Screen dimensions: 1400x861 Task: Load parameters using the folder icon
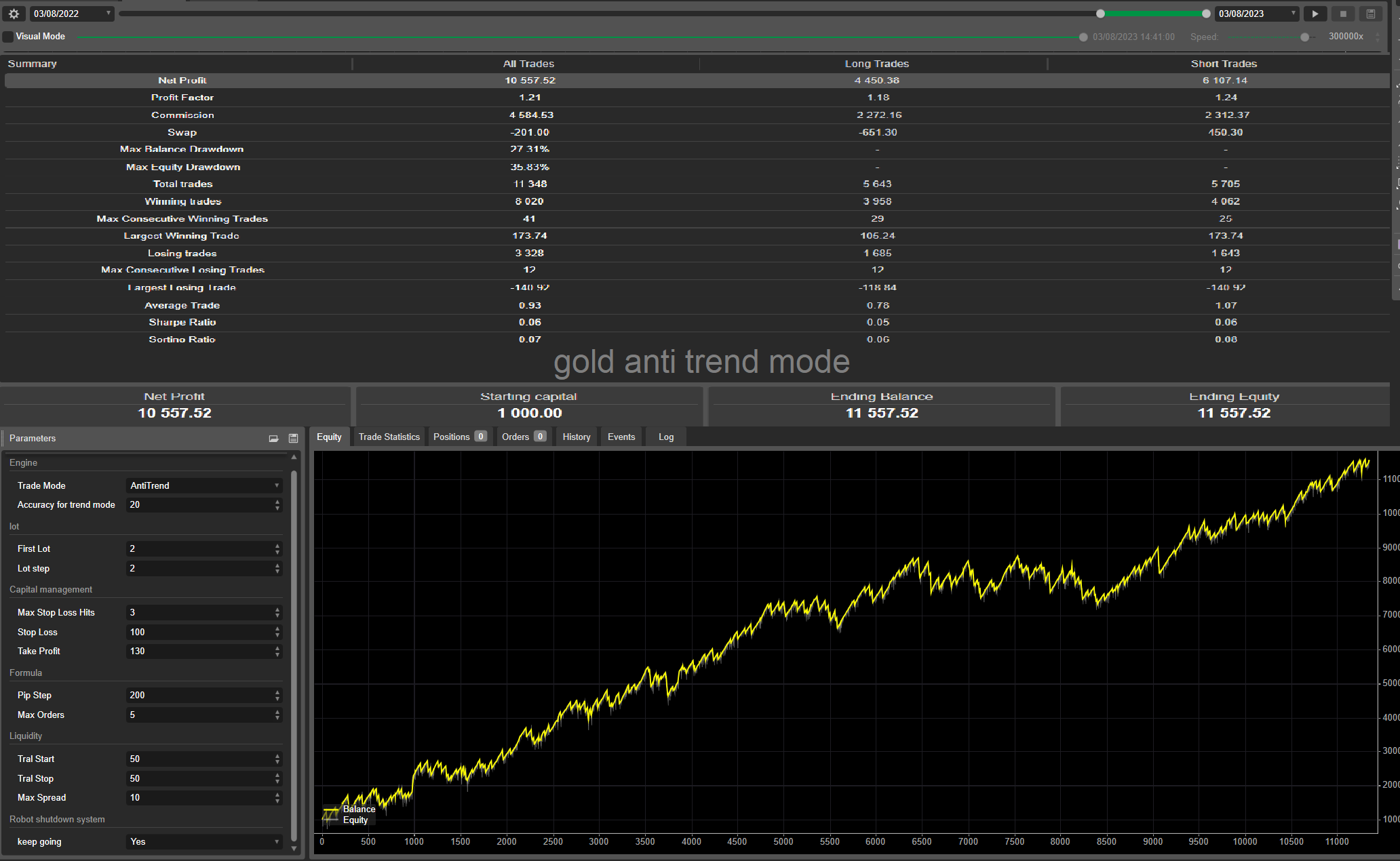[x=274, y=439]
